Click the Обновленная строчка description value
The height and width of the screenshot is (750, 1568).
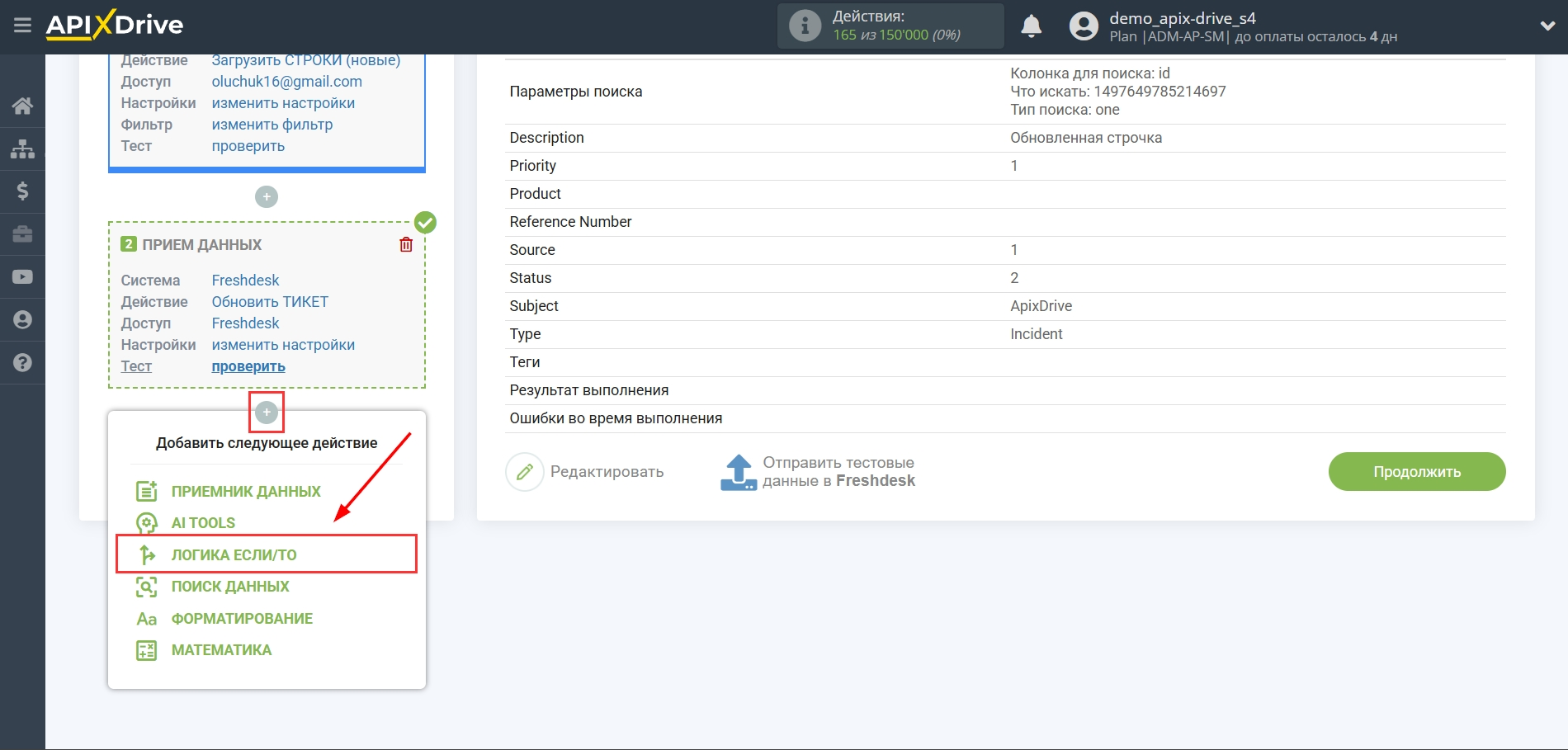(1086, 138)
